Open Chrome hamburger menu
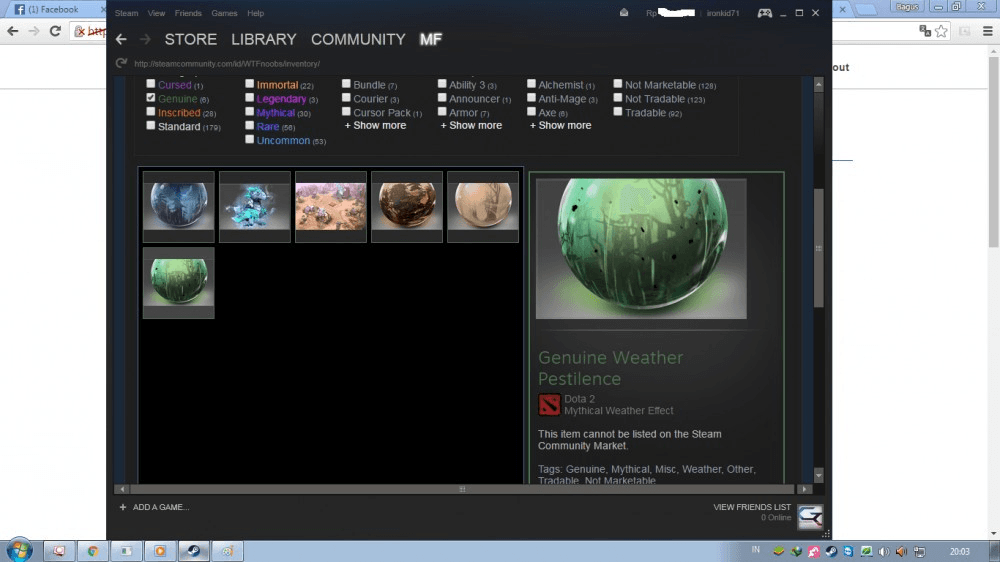This screenshot has height=562, width=1000. (x=987, y=31)
